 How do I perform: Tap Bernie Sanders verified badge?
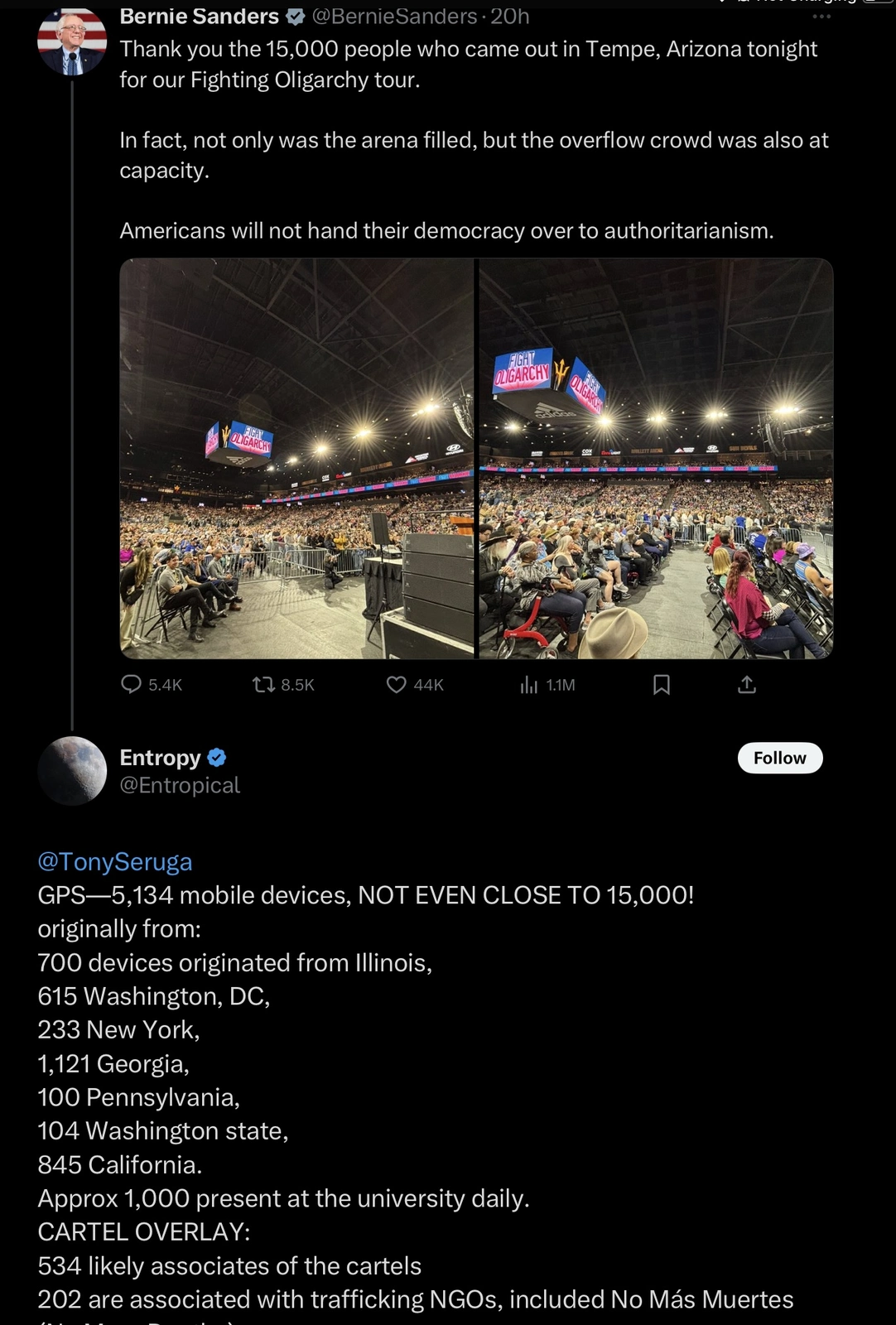tap(295, 17)
